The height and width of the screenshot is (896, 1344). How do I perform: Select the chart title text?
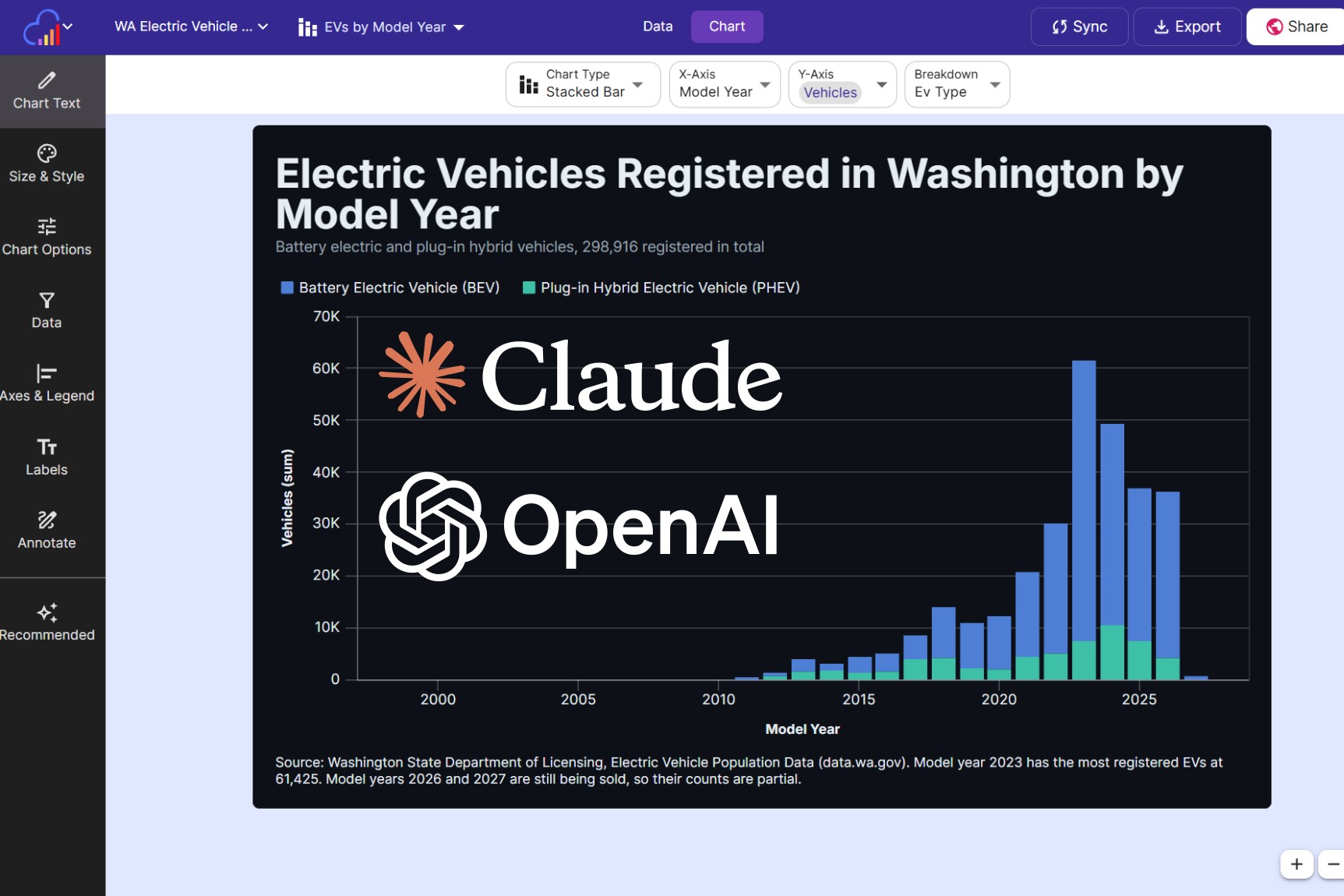(729, 194)
